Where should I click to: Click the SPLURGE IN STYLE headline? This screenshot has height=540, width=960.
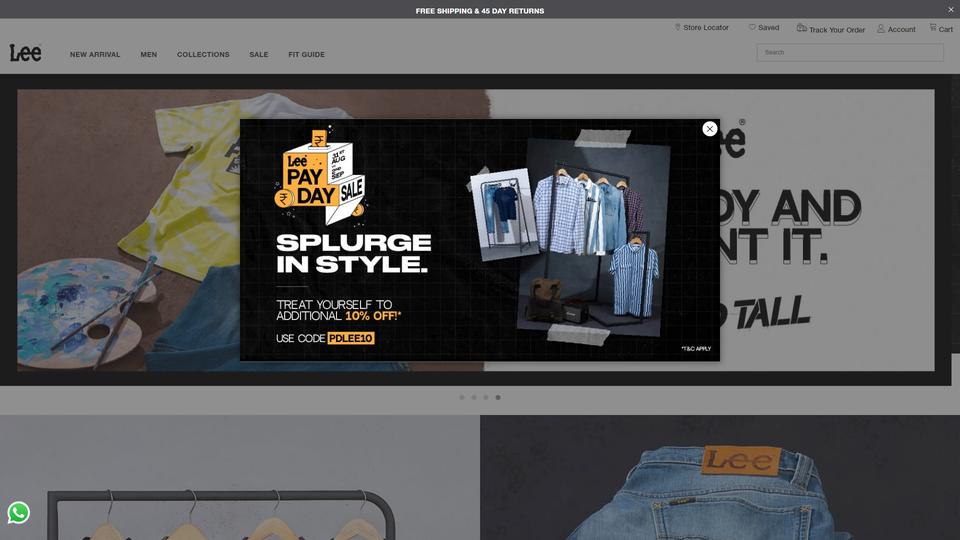click(353, 253)
